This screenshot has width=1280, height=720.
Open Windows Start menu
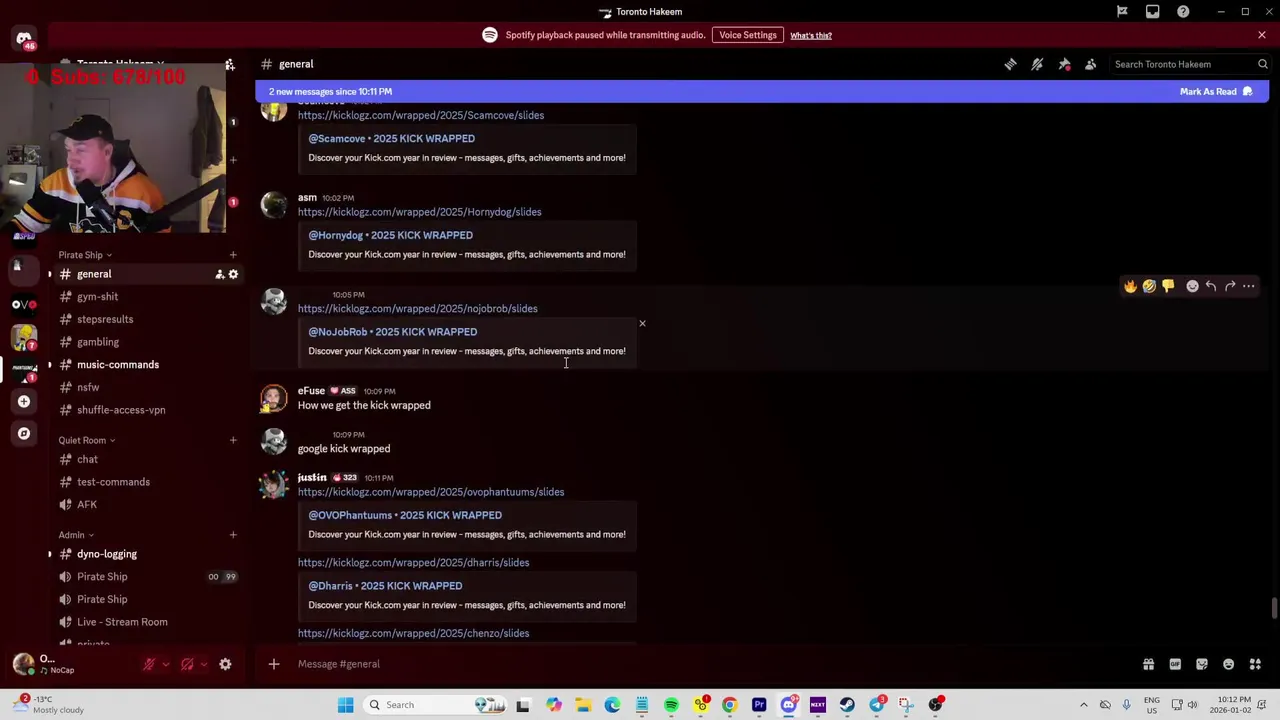coord(345,705)
